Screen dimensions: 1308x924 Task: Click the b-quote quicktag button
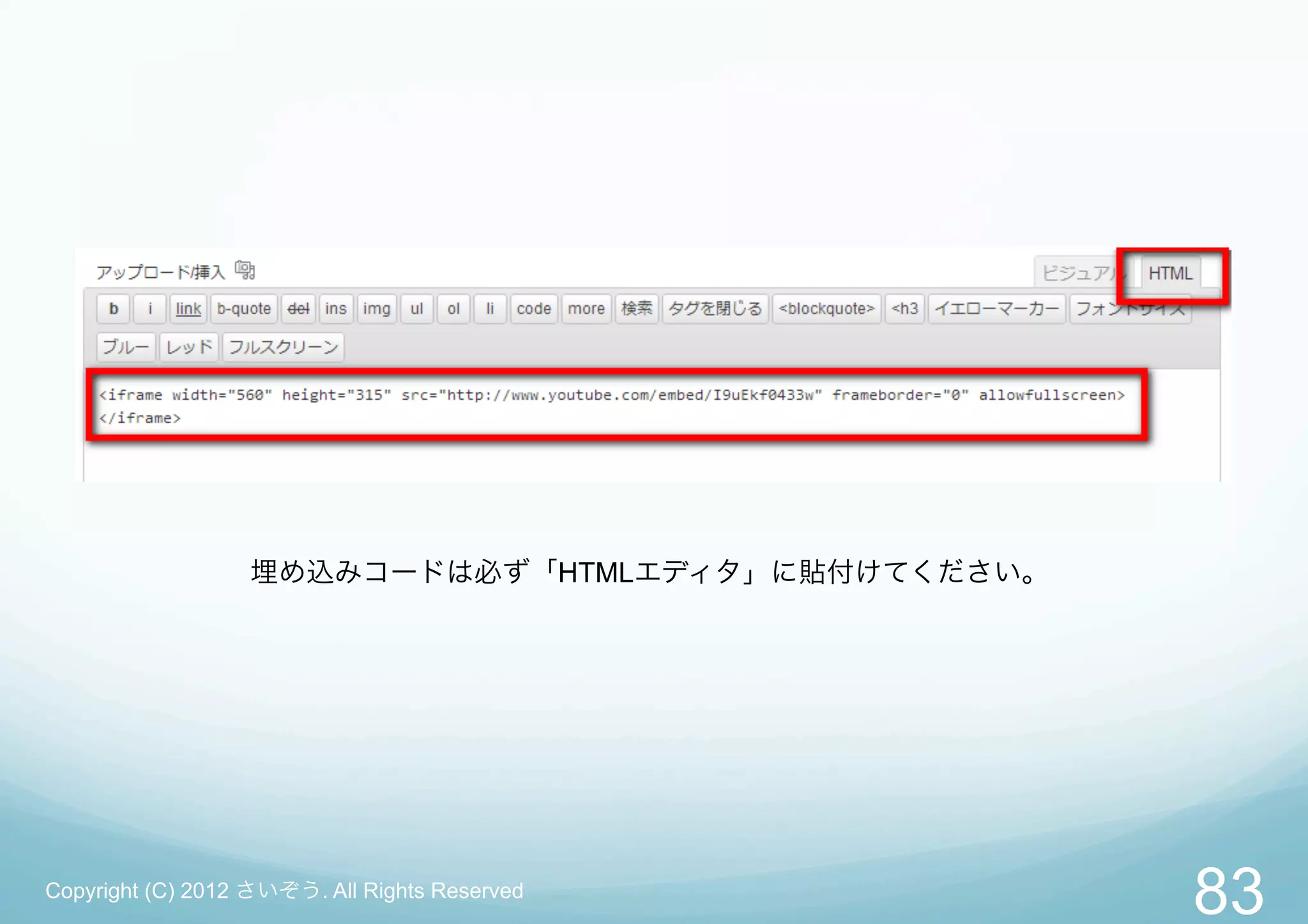[244, 309]
